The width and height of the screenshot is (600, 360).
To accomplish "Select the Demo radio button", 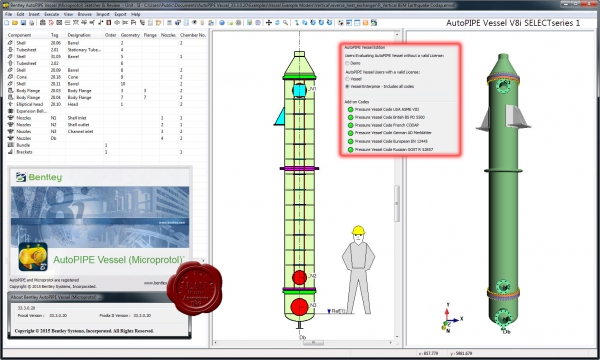I will point(347,63).
